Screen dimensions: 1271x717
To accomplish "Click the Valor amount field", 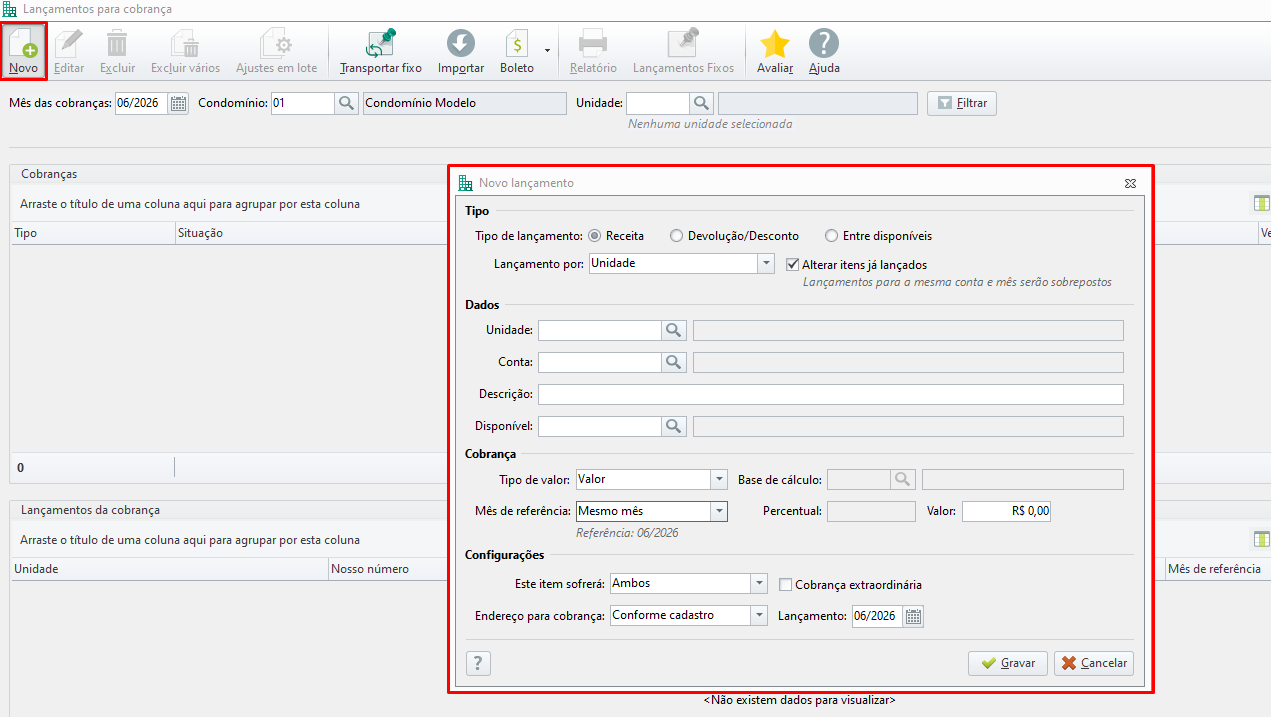I will click(1006, 511).
